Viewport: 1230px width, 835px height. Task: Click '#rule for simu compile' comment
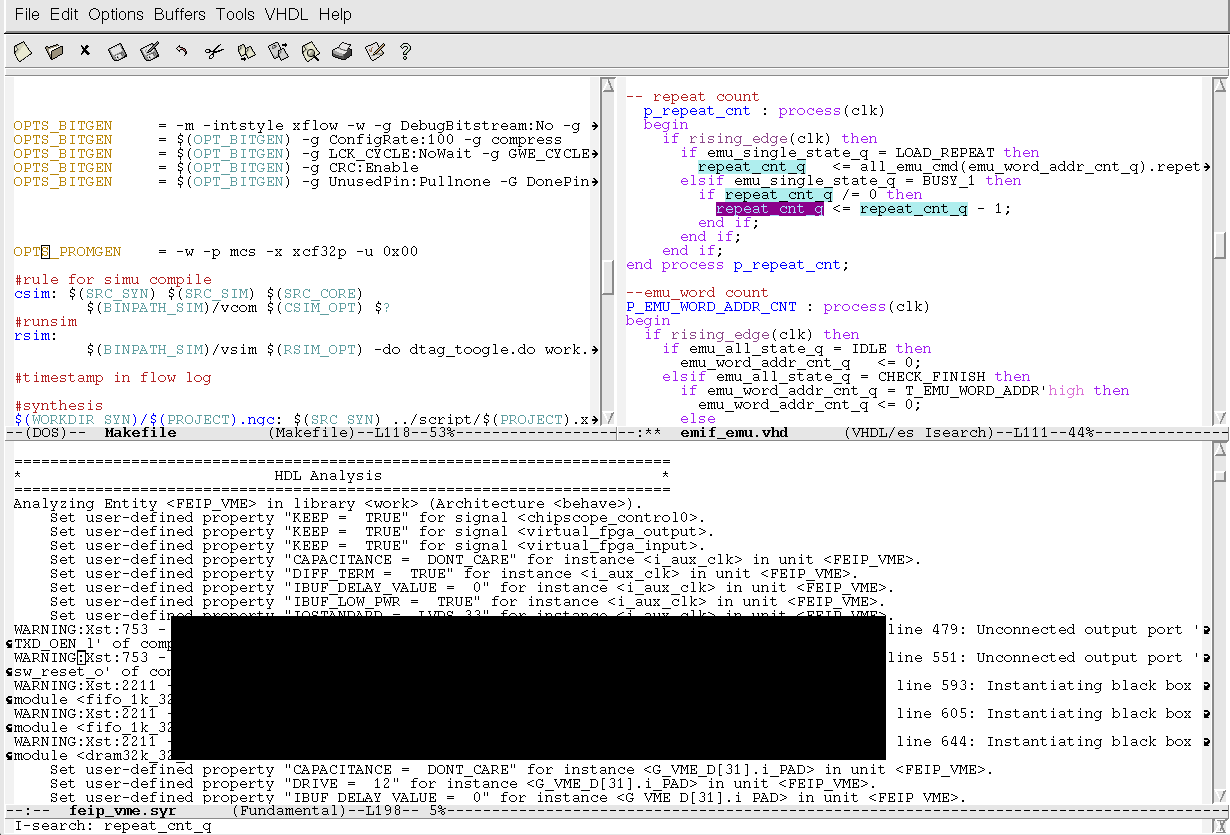pyautogui.click(x=113, y=279)
